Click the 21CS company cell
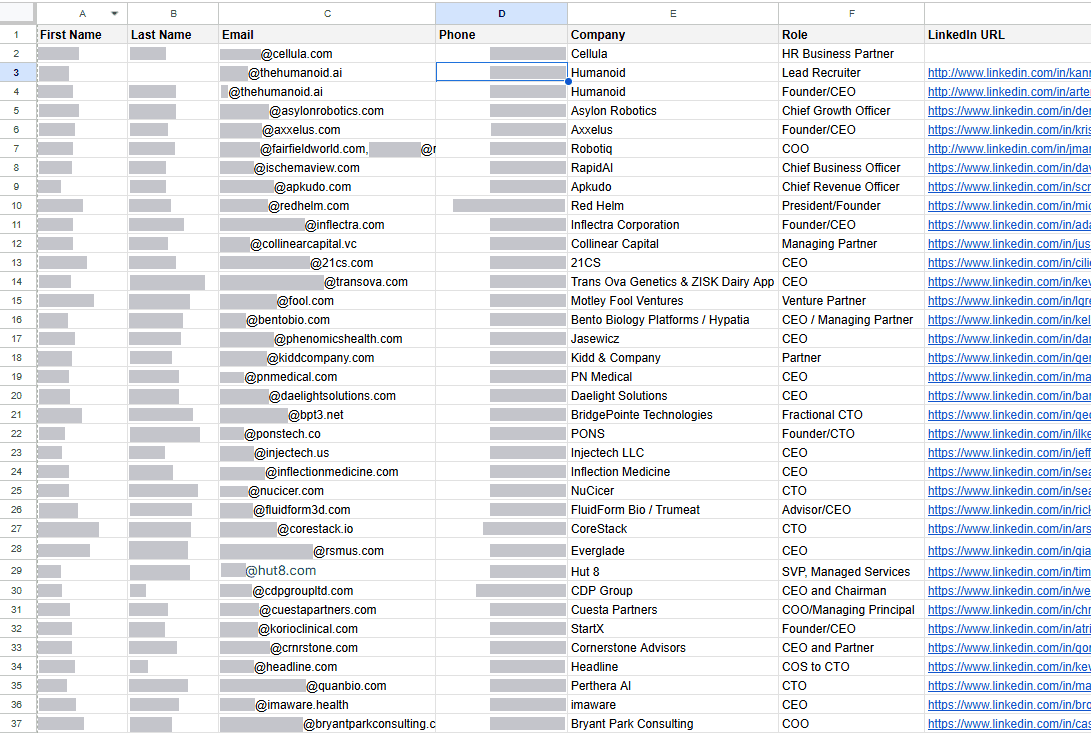Viewport: 1091px width, 733px height. pos(673,262)
